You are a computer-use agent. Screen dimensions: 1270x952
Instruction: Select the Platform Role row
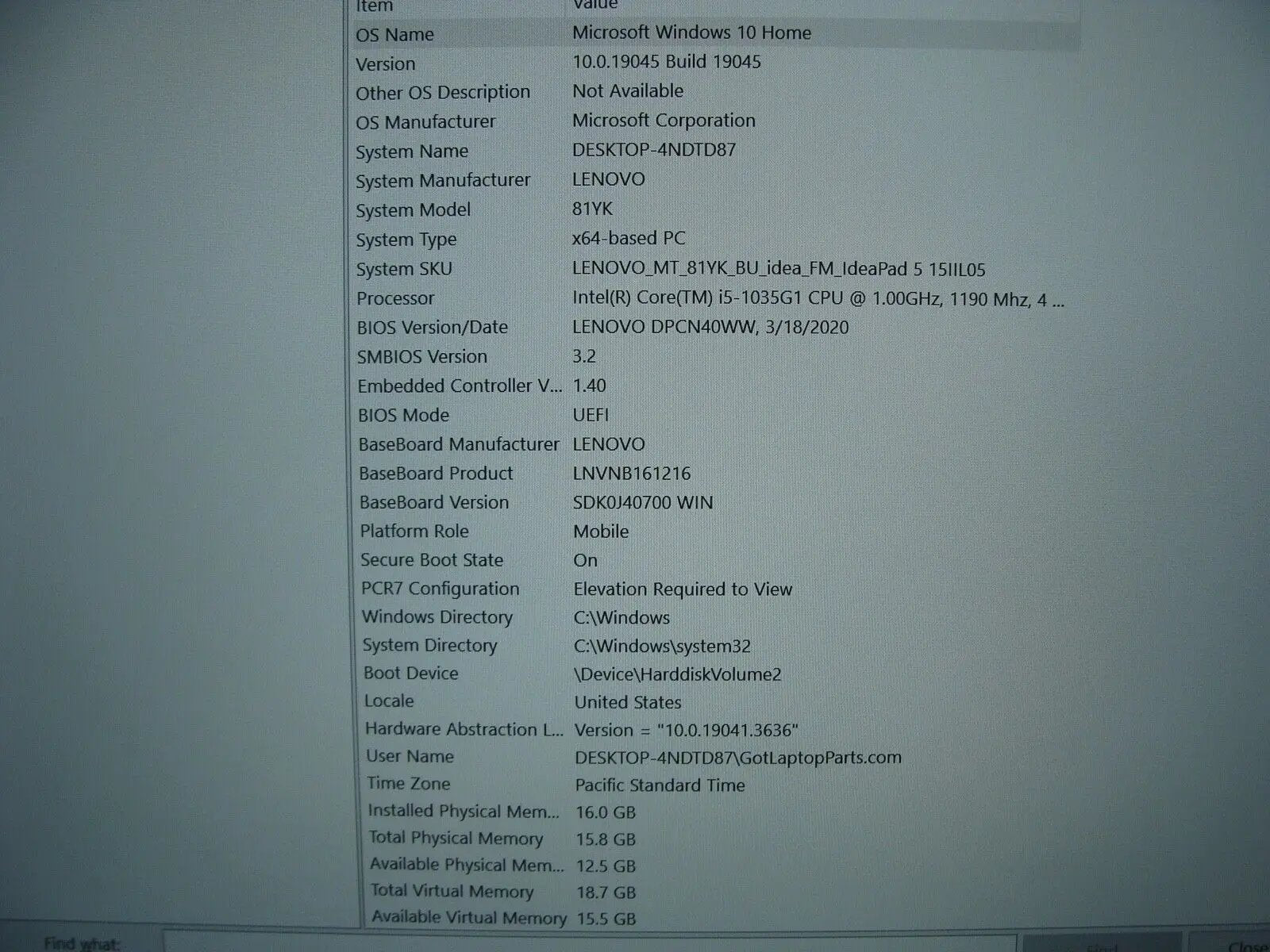[x=714, y=532]
